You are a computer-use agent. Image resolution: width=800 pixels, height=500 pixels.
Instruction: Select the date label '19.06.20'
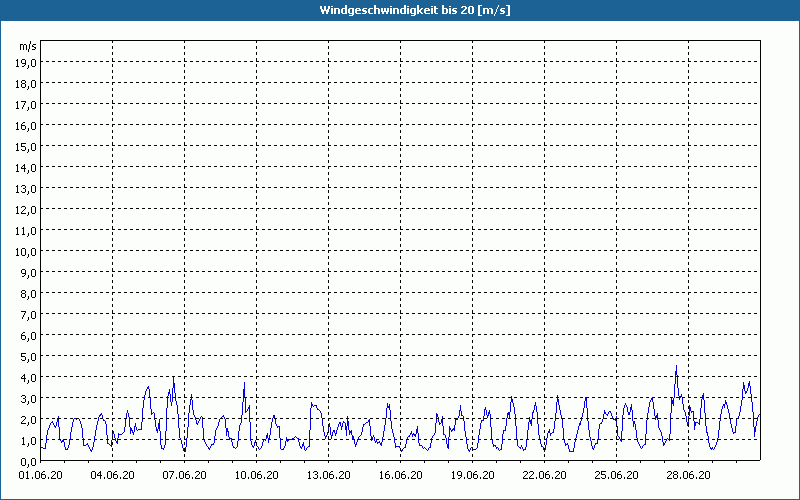(472, 475)
